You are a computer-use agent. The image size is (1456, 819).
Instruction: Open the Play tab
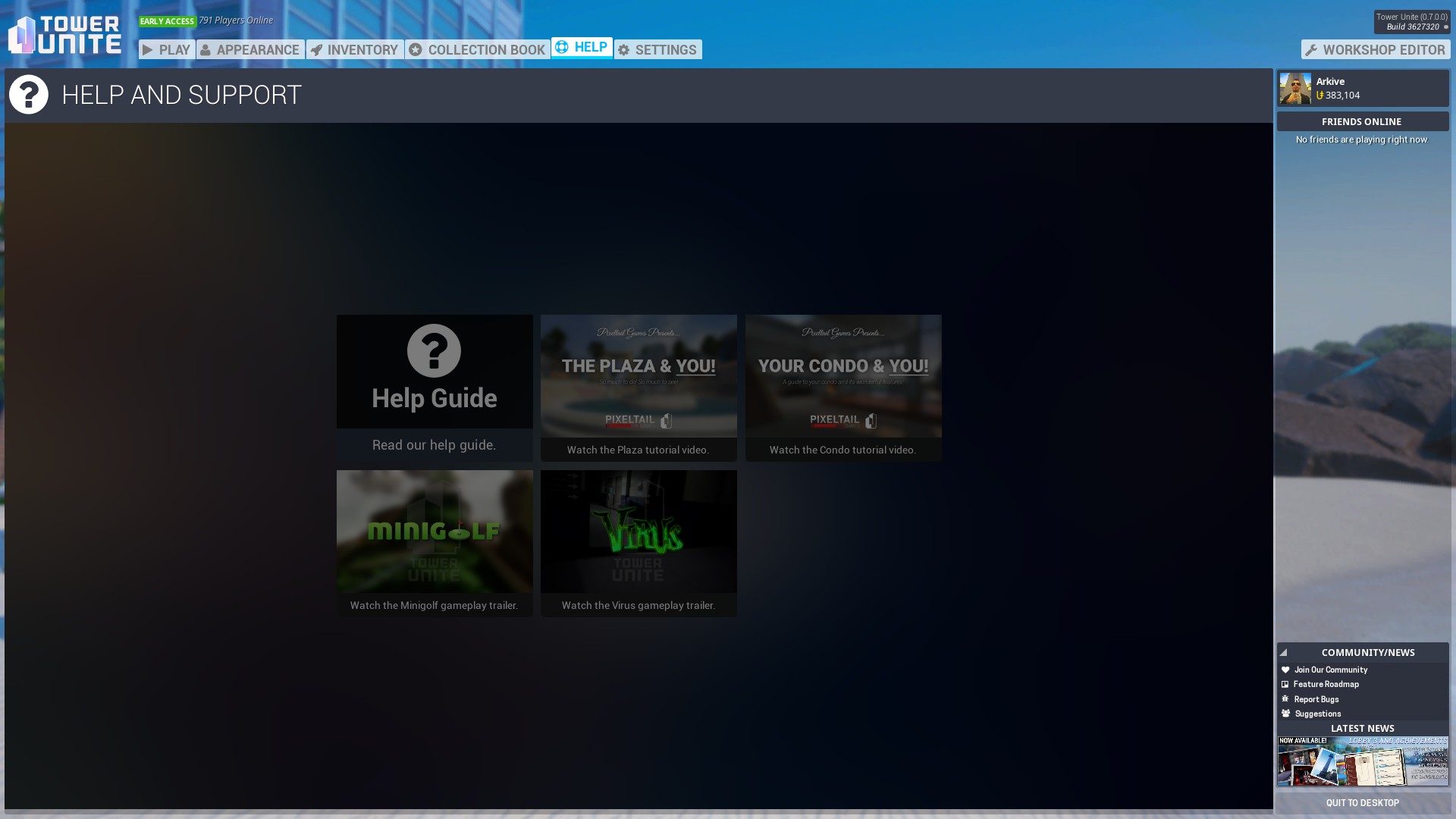click(167, 50)
